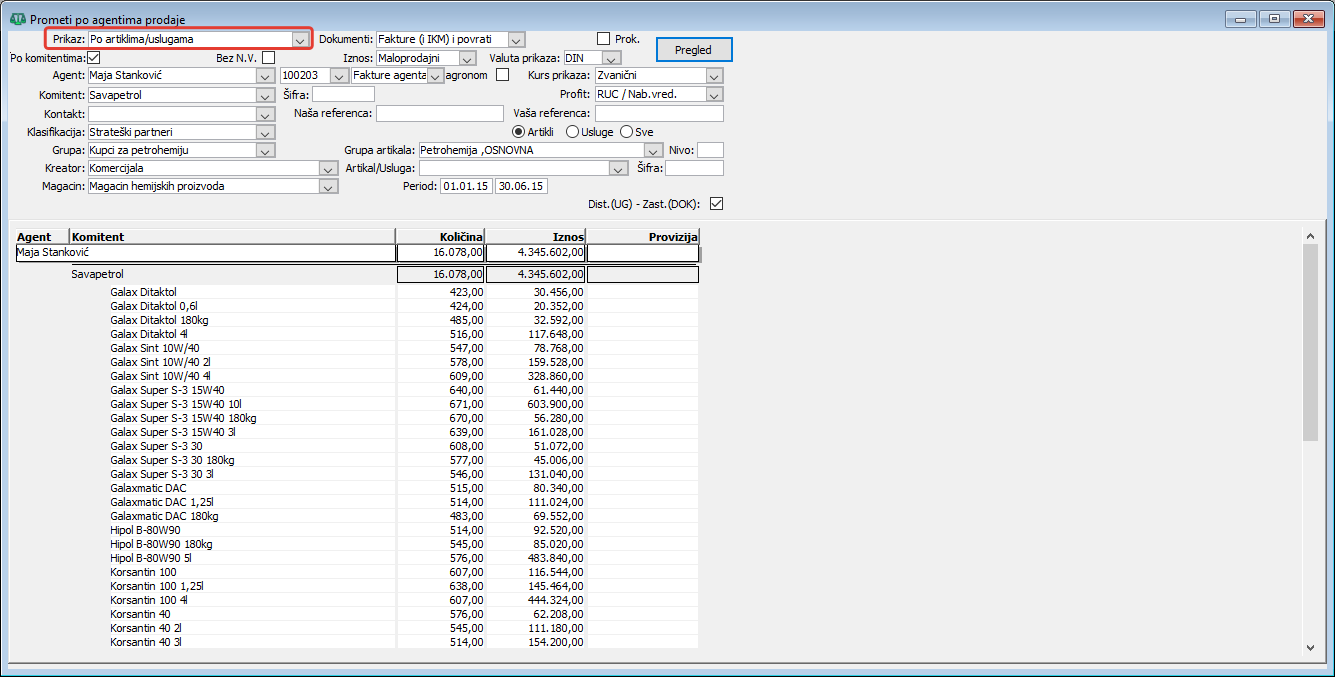The image size is (1335, 677).
Task: Open the Agent dropdown with Maja Stanković
Action: coord(265,75)
